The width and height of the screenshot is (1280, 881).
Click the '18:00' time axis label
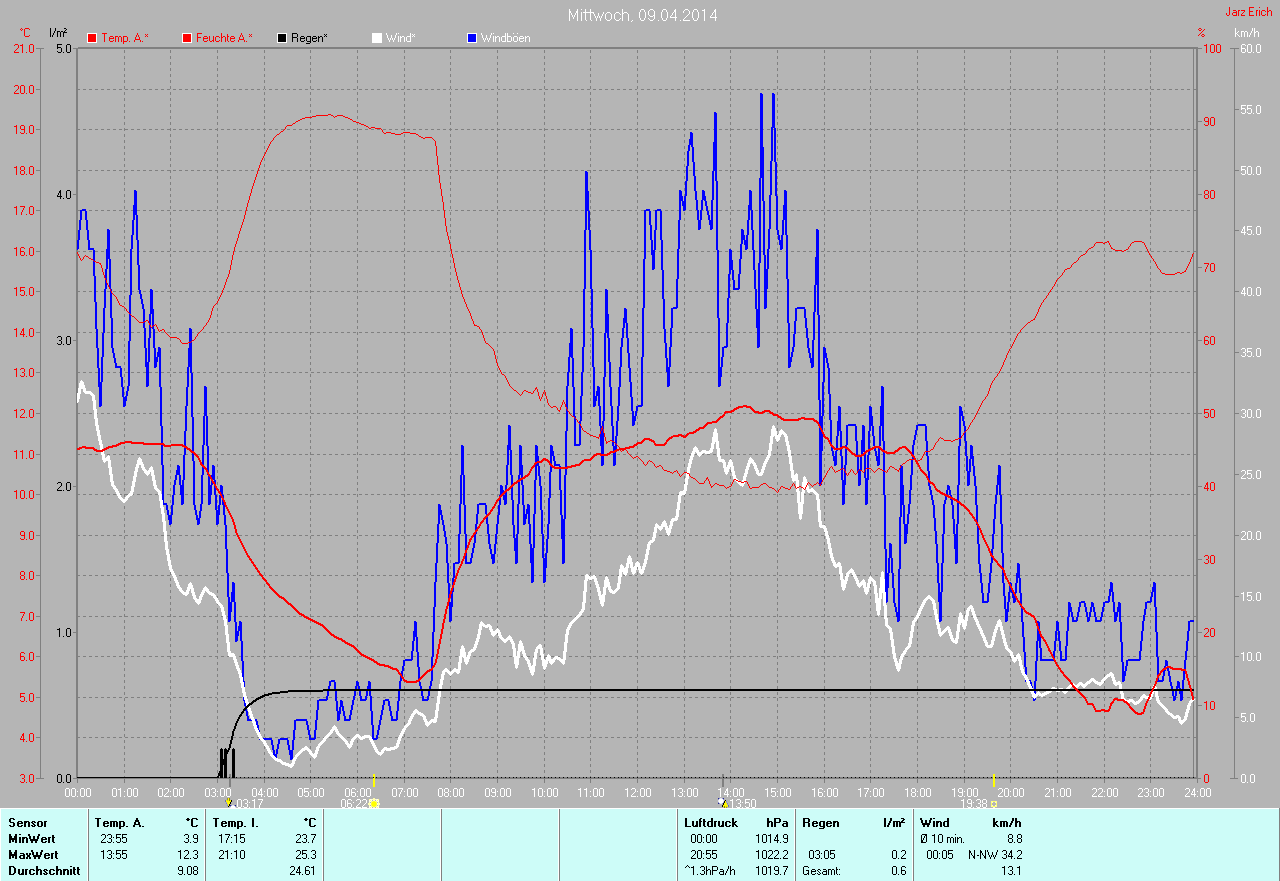[x=917, y=792]
